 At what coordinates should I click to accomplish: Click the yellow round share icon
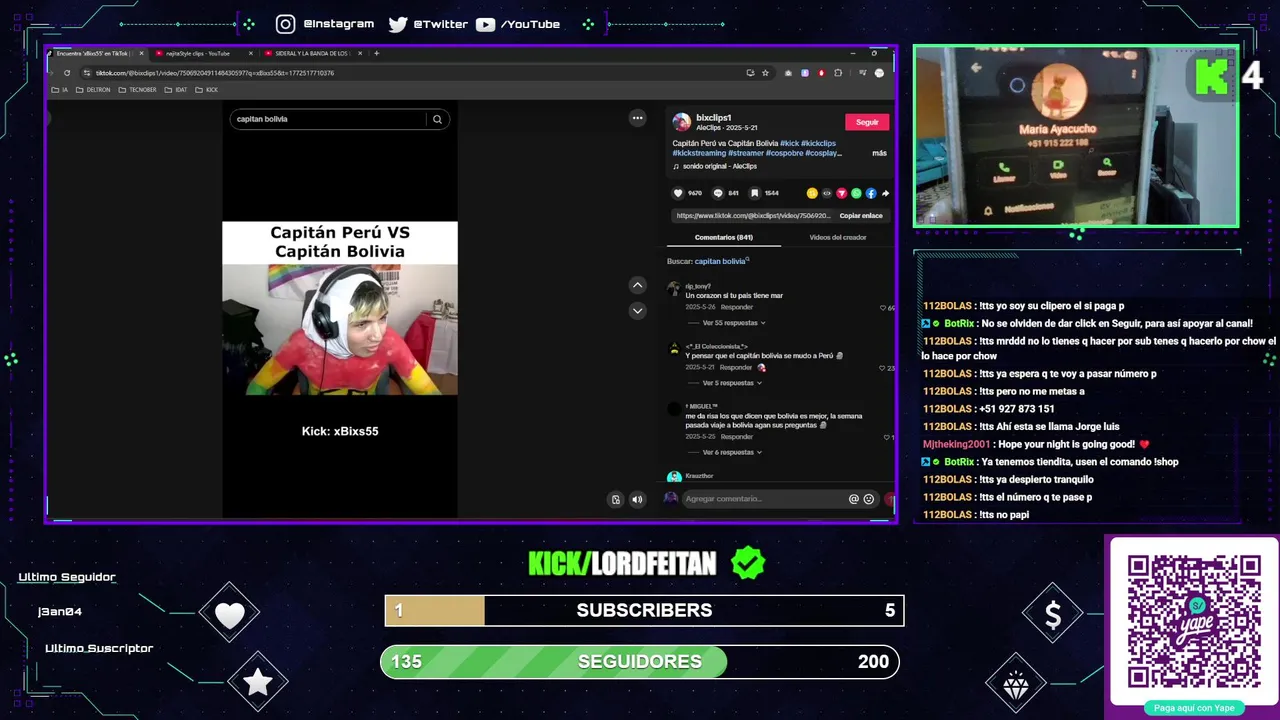pyautogui.click(x=812, y=193)
